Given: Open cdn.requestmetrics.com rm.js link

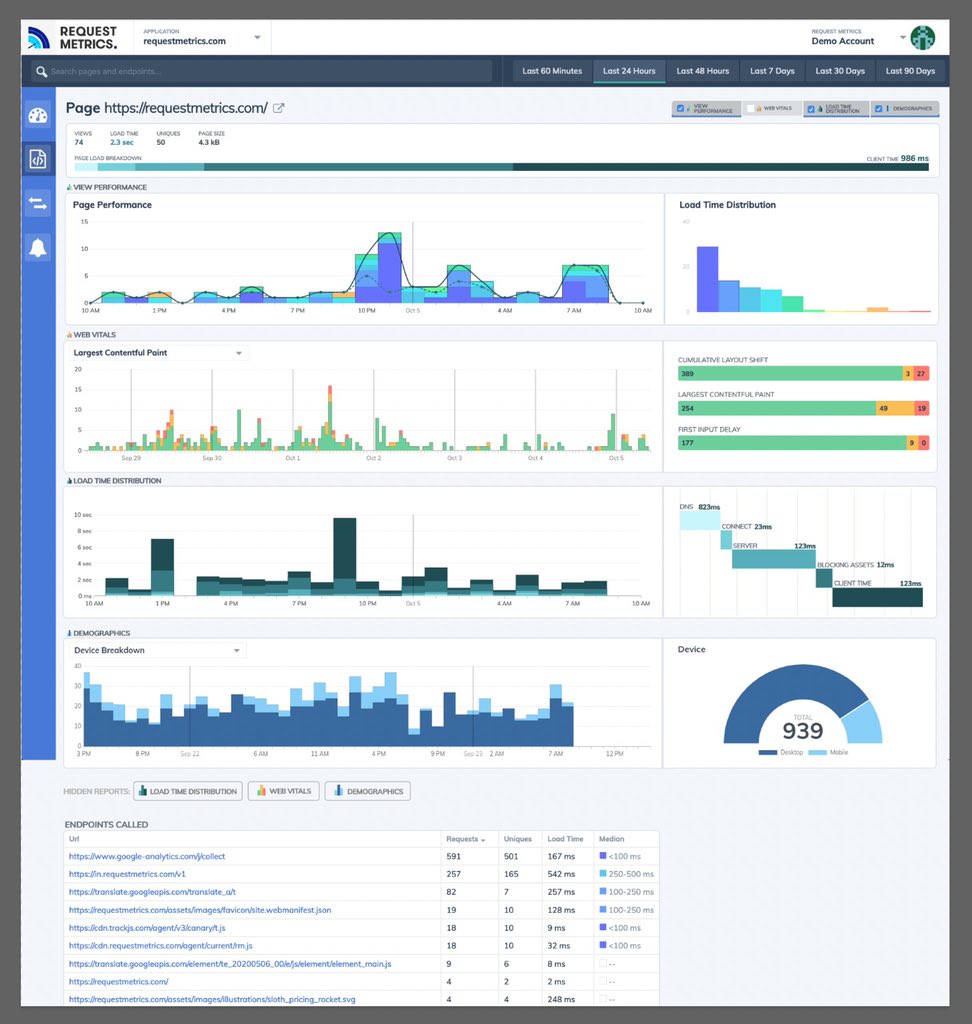Looking at the screenshot, I should 161,946.
